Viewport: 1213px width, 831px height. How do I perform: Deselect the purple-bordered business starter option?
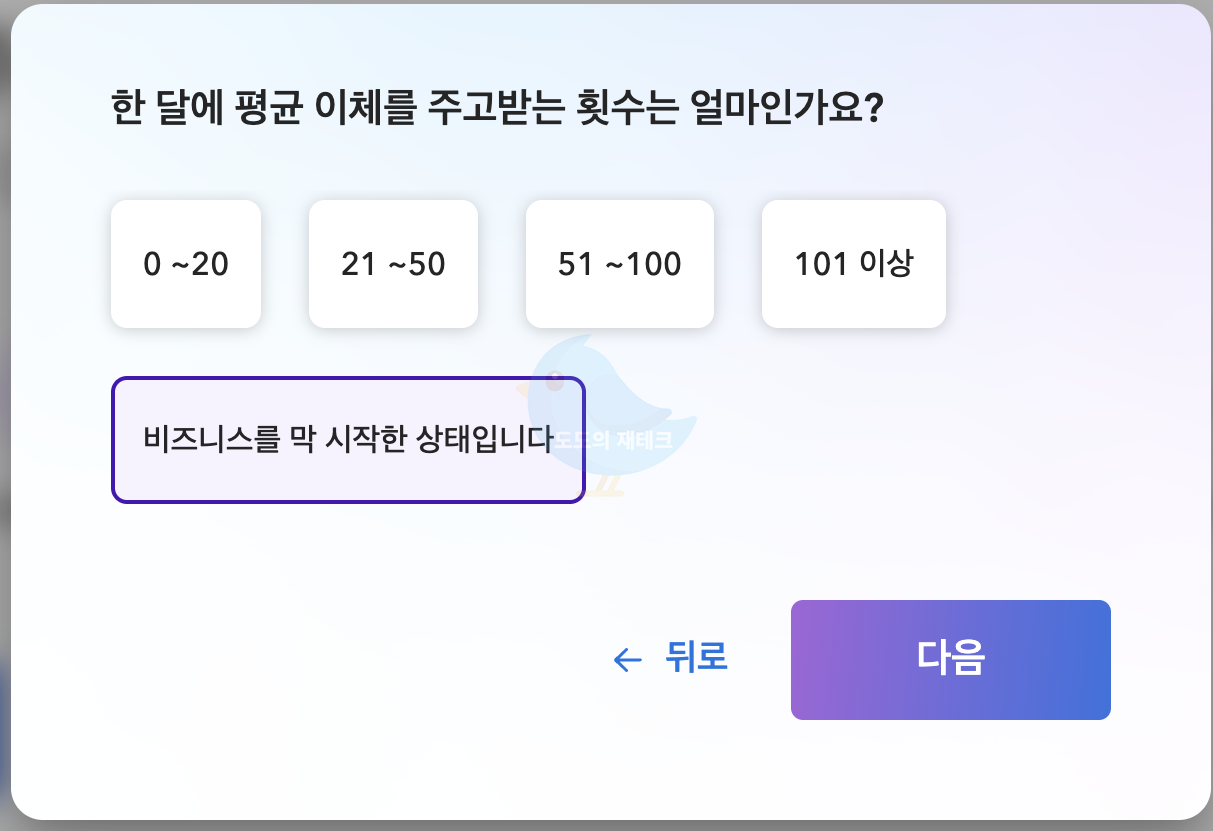(348, 439)
